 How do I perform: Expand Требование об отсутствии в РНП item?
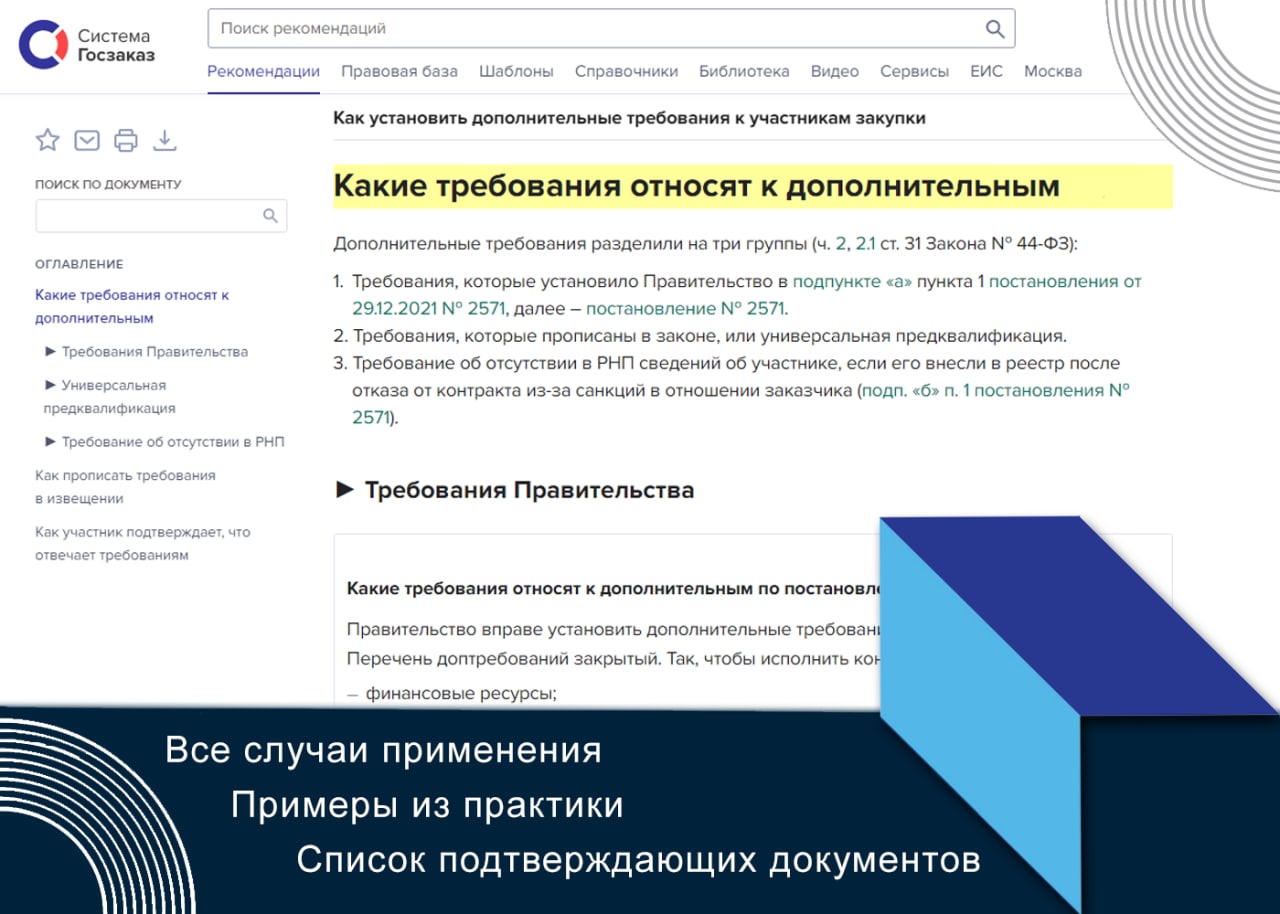[x=165, y=442]
